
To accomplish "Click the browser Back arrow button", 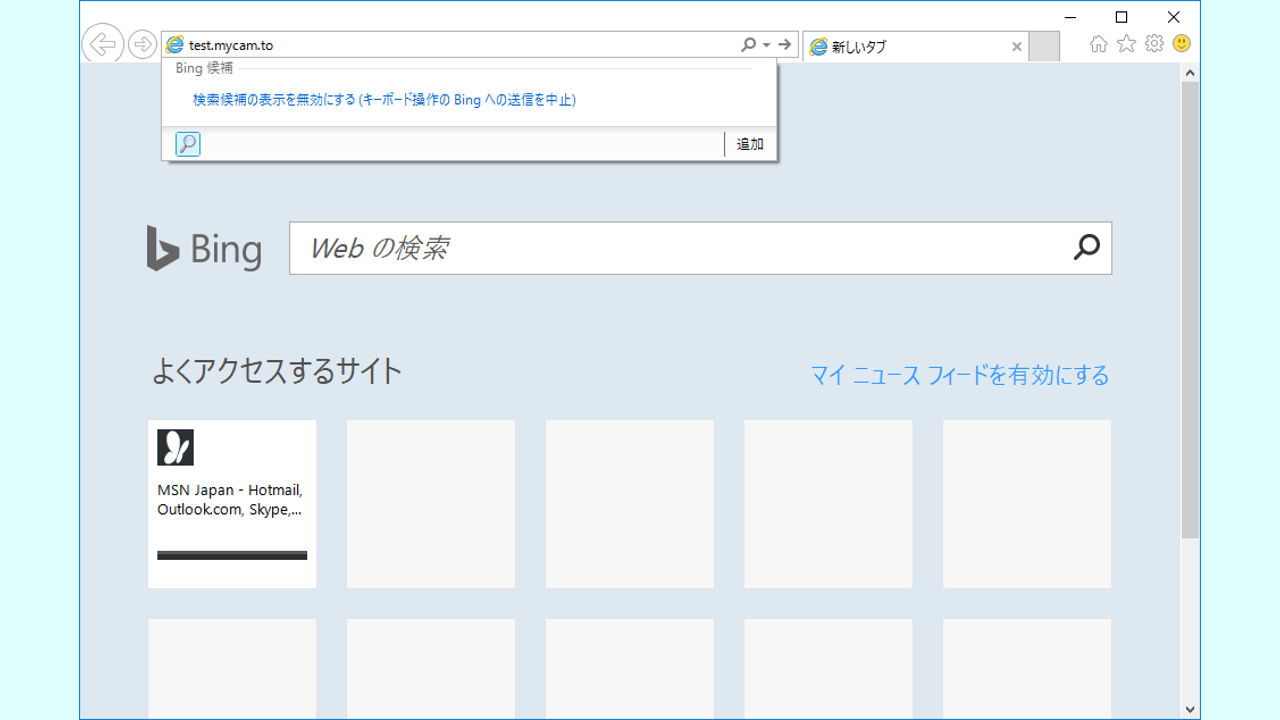I will [x=102, y=44].
